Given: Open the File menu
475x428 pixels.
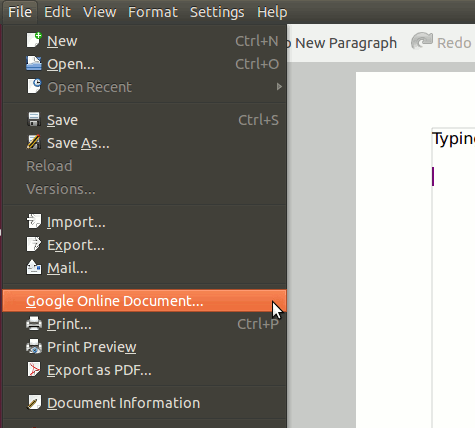Looking at the screenshot, I should (x=20, y=12).
